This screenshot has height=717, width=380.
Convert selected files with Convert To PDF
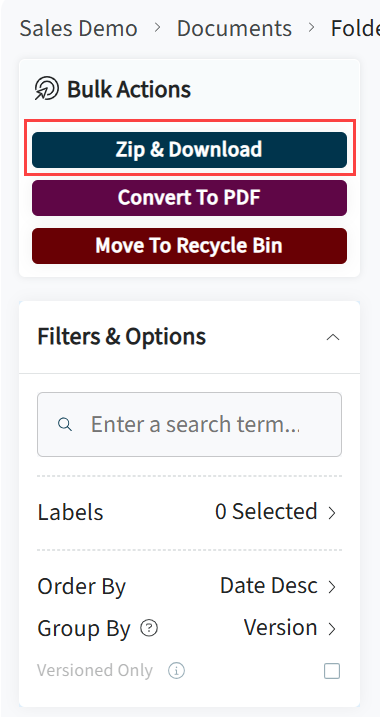click(x=189, y=198)
